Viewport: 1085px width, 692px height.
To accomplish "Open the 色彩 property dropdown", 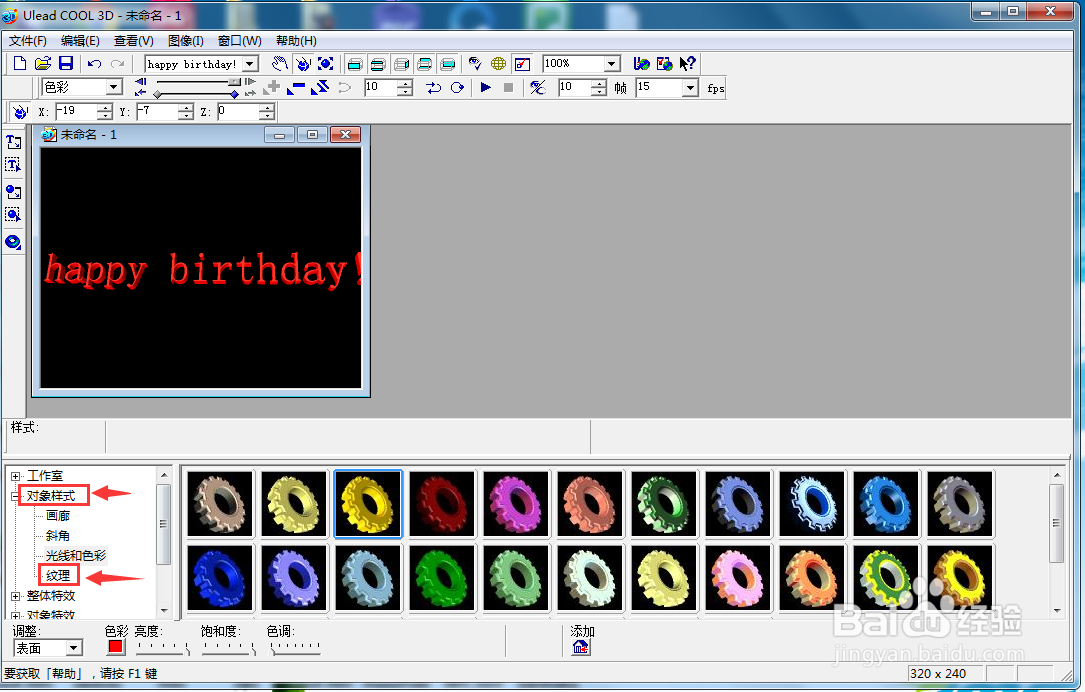I will (114, 87).
